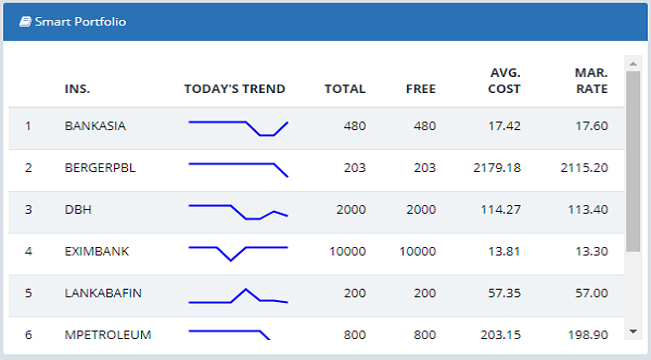Click the scrollbar up arrow

pos(633,64)
